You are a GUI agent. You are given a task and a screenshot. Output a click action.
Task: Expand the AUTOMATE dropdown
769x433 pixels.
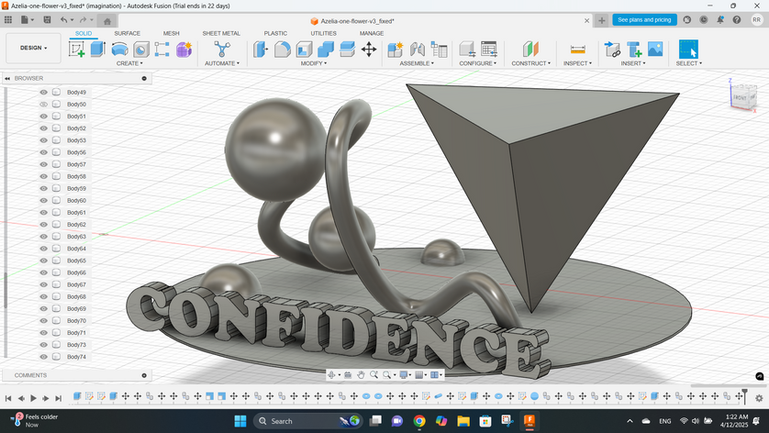(222, 63)
